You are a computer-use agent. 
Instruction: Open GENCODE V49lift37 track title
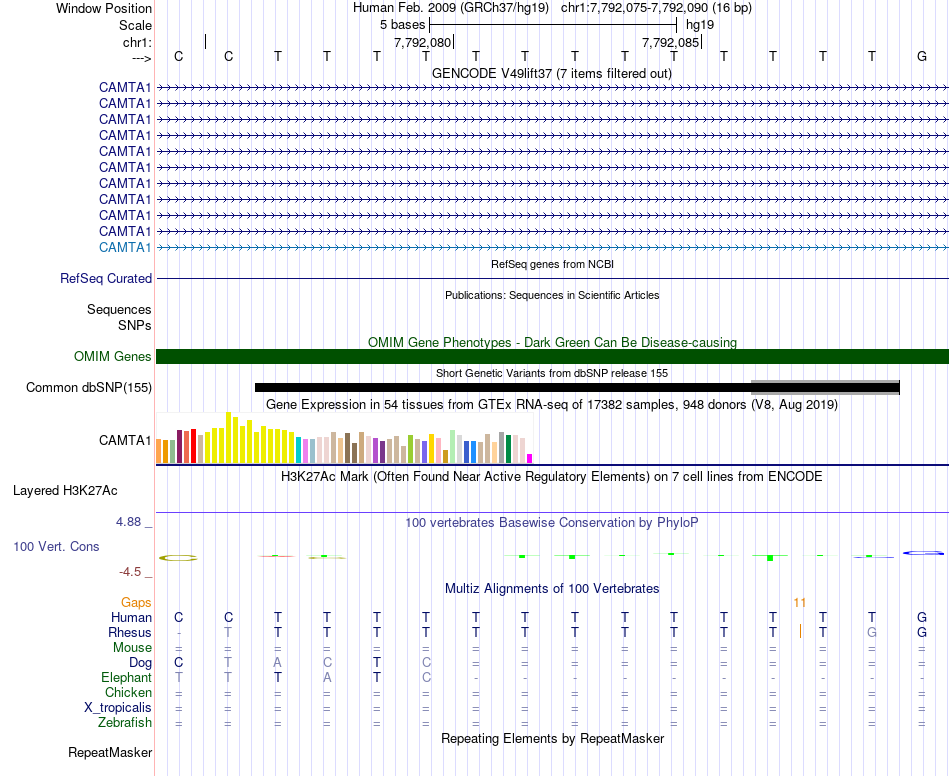(x=551, y=73)
